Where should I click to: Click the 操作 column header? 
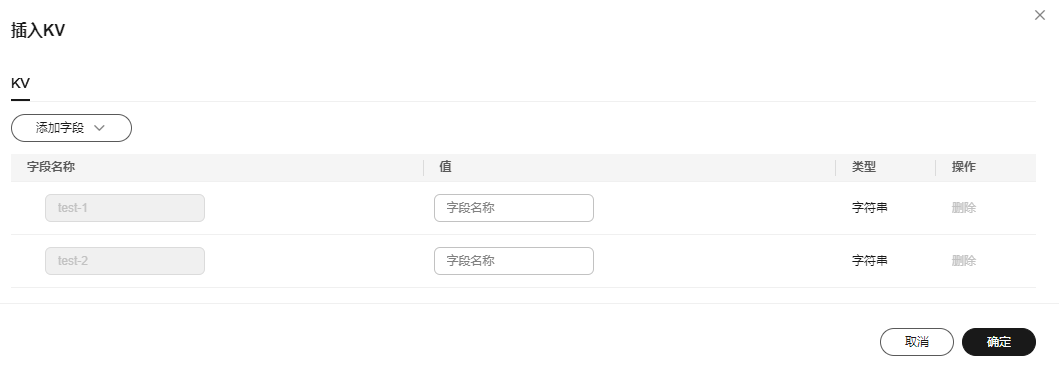pos(964,167)
